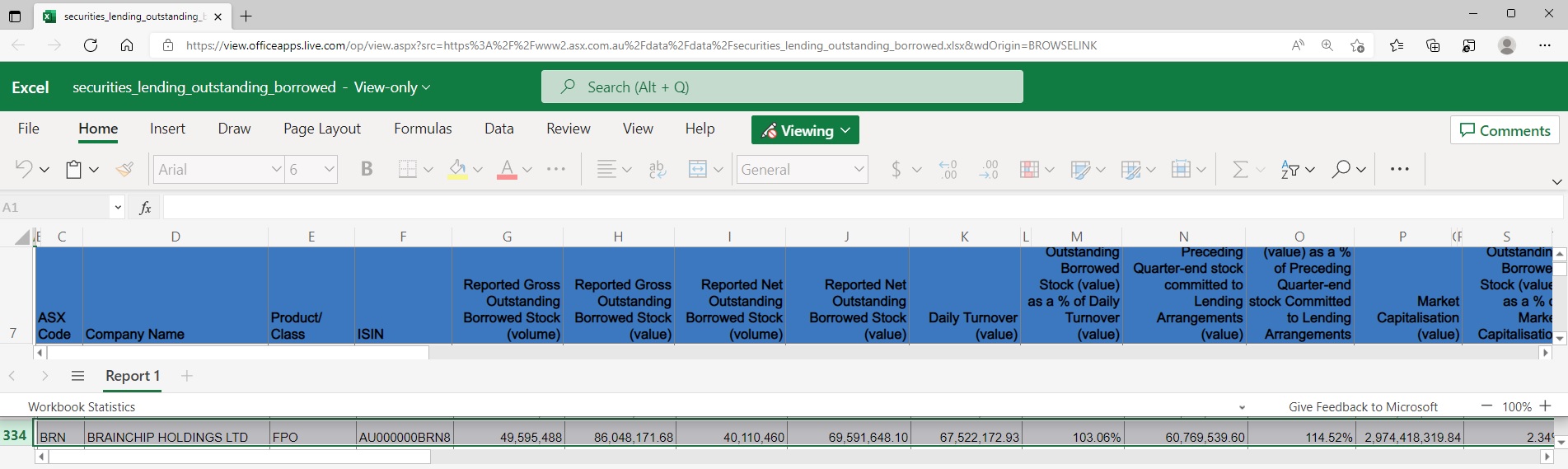Click the Format Painter brush icon
This screenshot has width=1568, height=469.
click(x=124, y=169)
